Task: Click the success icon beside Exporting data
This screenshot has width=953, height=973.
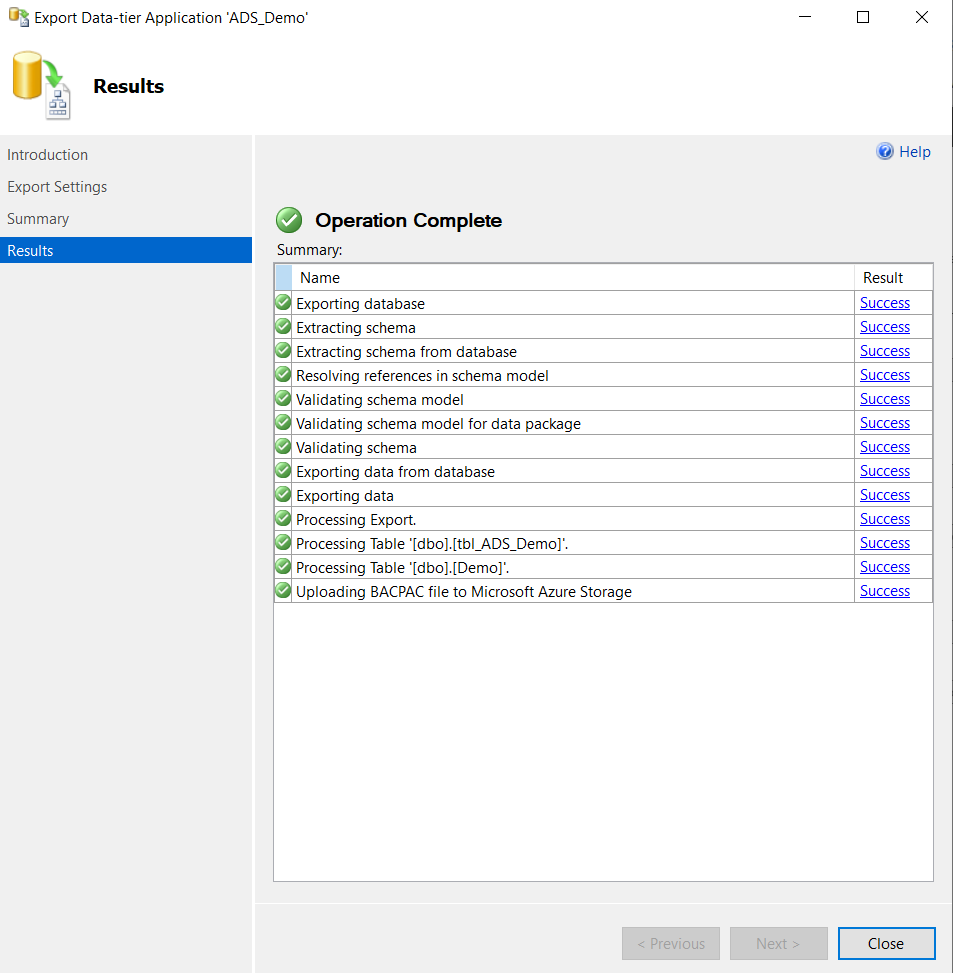Action: (x=283, y=495)
